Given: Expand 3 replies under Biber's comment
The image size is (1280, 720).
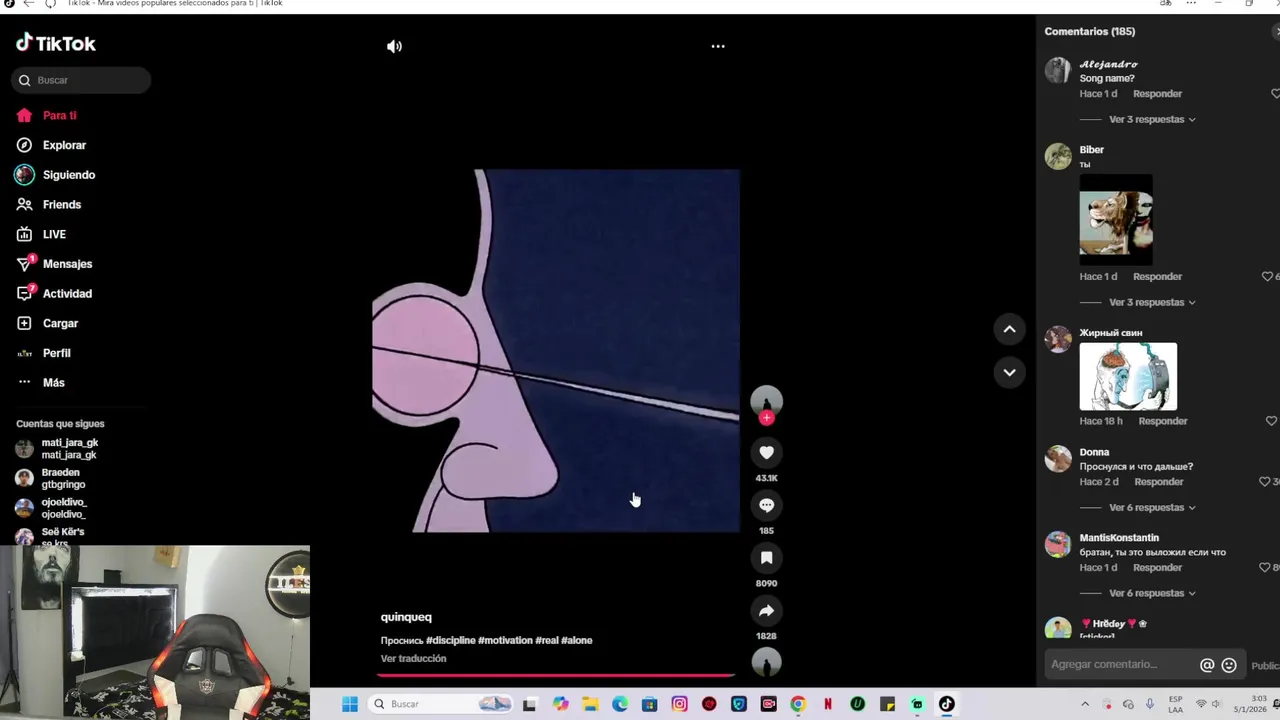Looking at the screenshot, I should pyautogui.click(x=1152, y=302).
